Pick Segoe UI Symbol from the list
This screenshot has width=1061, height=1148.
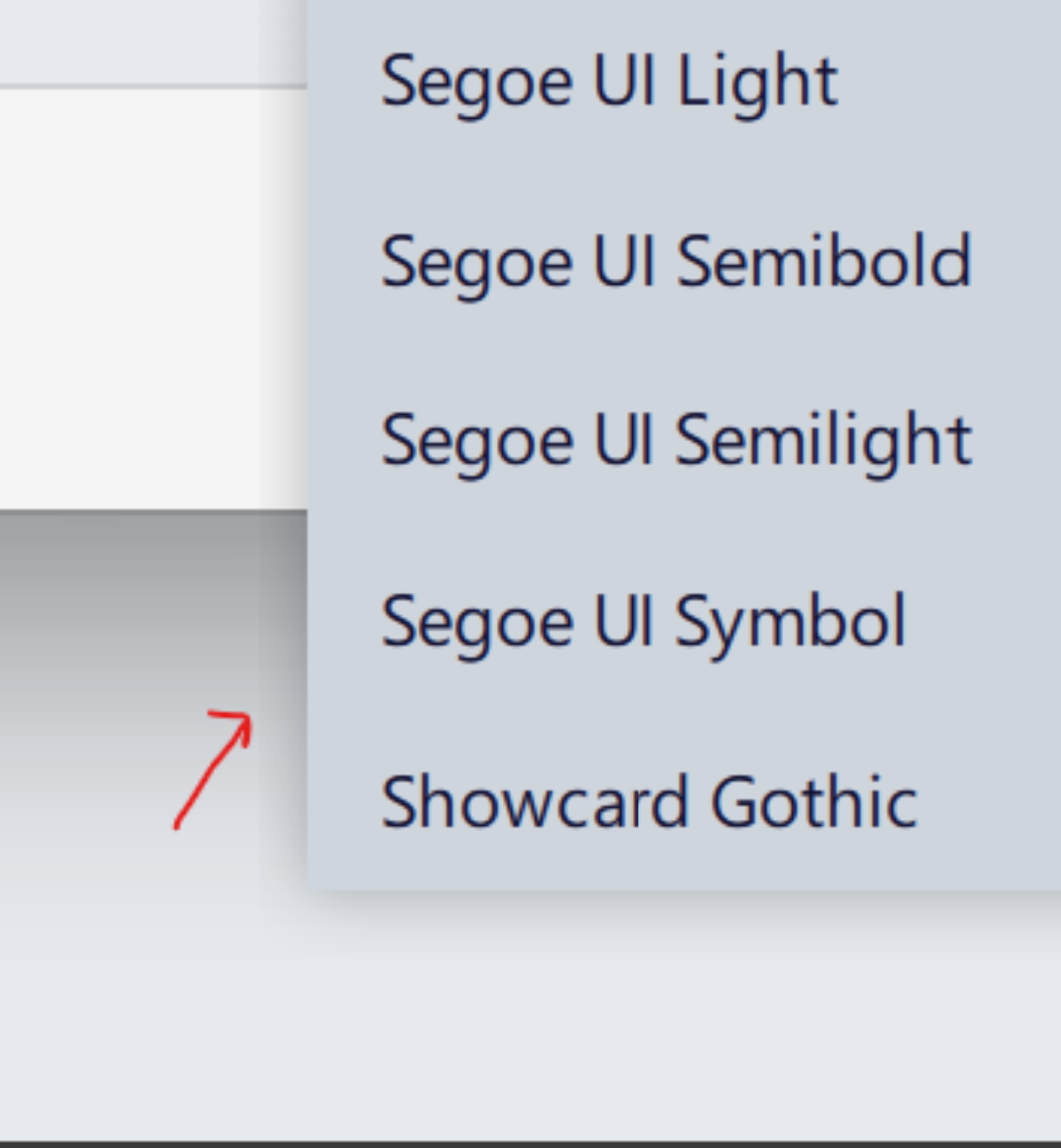pyautogui.click(x=646, y=620)
